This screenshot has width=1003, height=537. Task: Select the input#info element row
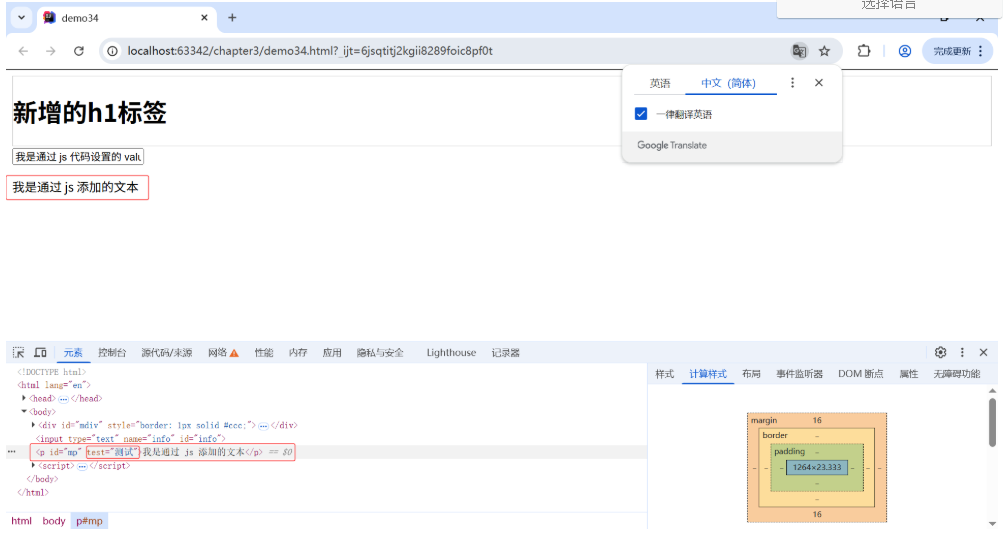pyautogui.click(x=326, y=438)
